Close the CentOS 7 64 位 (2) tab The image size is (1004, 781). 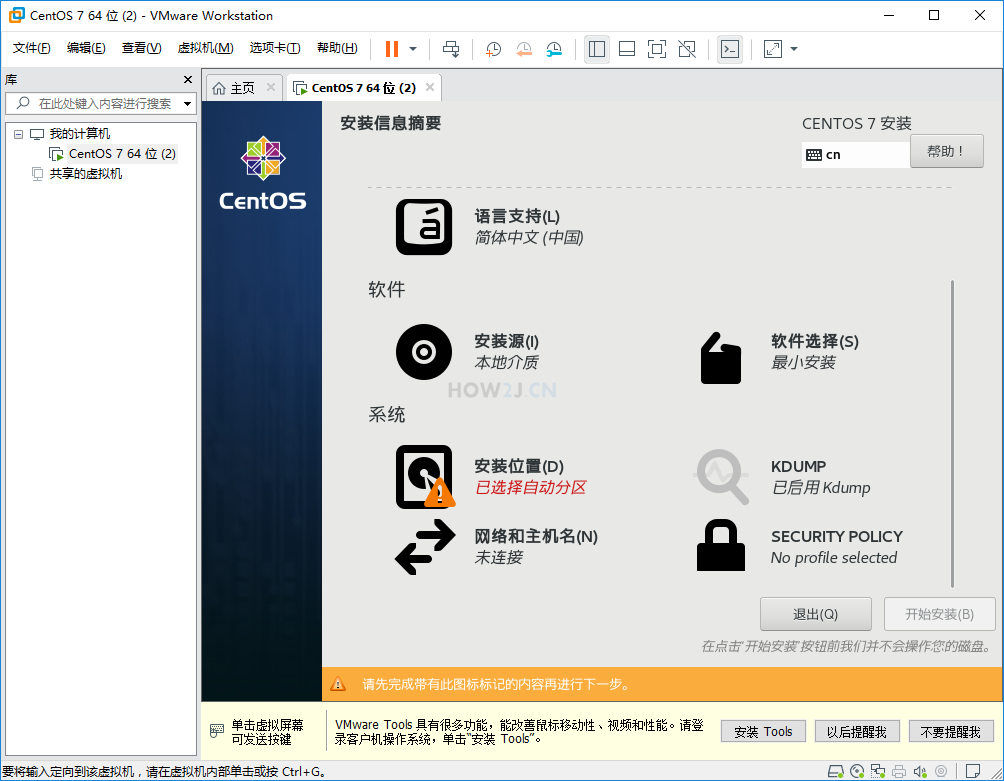coord(430,87)
